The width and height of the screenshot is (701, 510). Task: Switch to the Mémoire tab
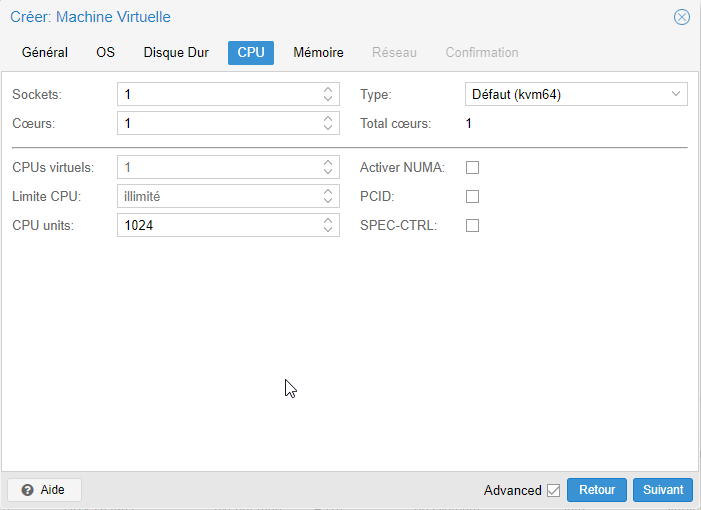[318, 53]
